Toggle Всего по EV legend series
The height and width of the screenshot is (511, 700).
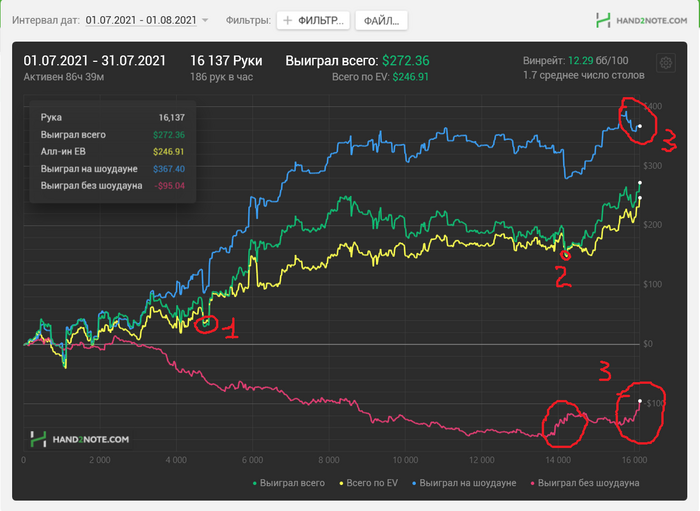368,483
